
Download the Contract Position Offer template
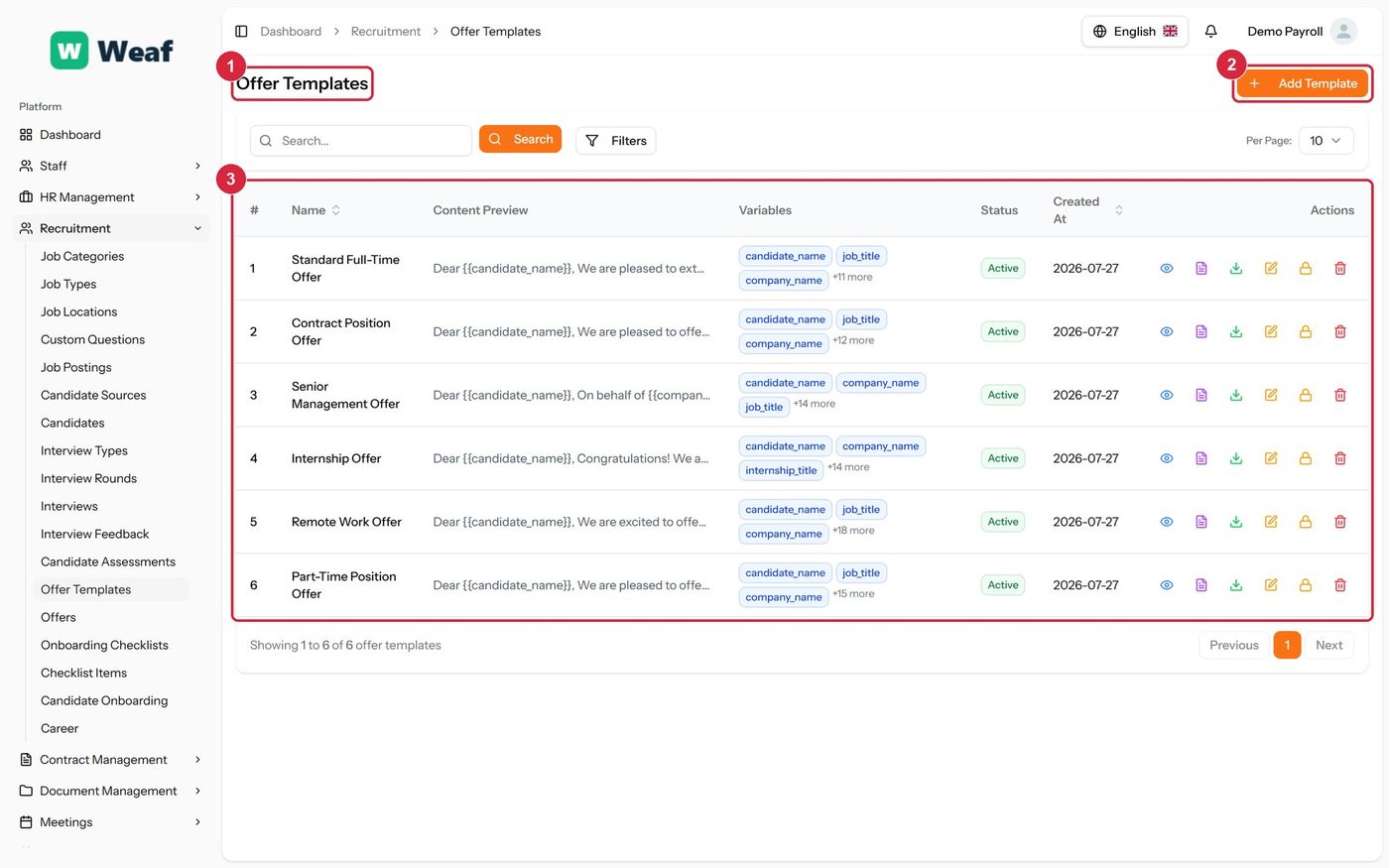coord(1236,332)
